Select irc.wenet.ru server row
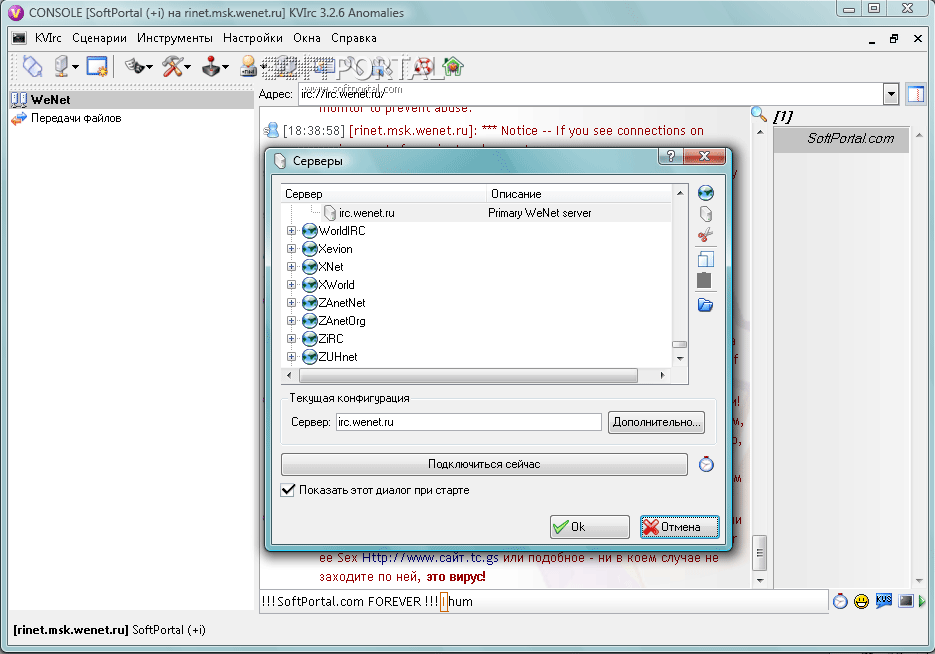The image size is (935, 654). point(476,213)
